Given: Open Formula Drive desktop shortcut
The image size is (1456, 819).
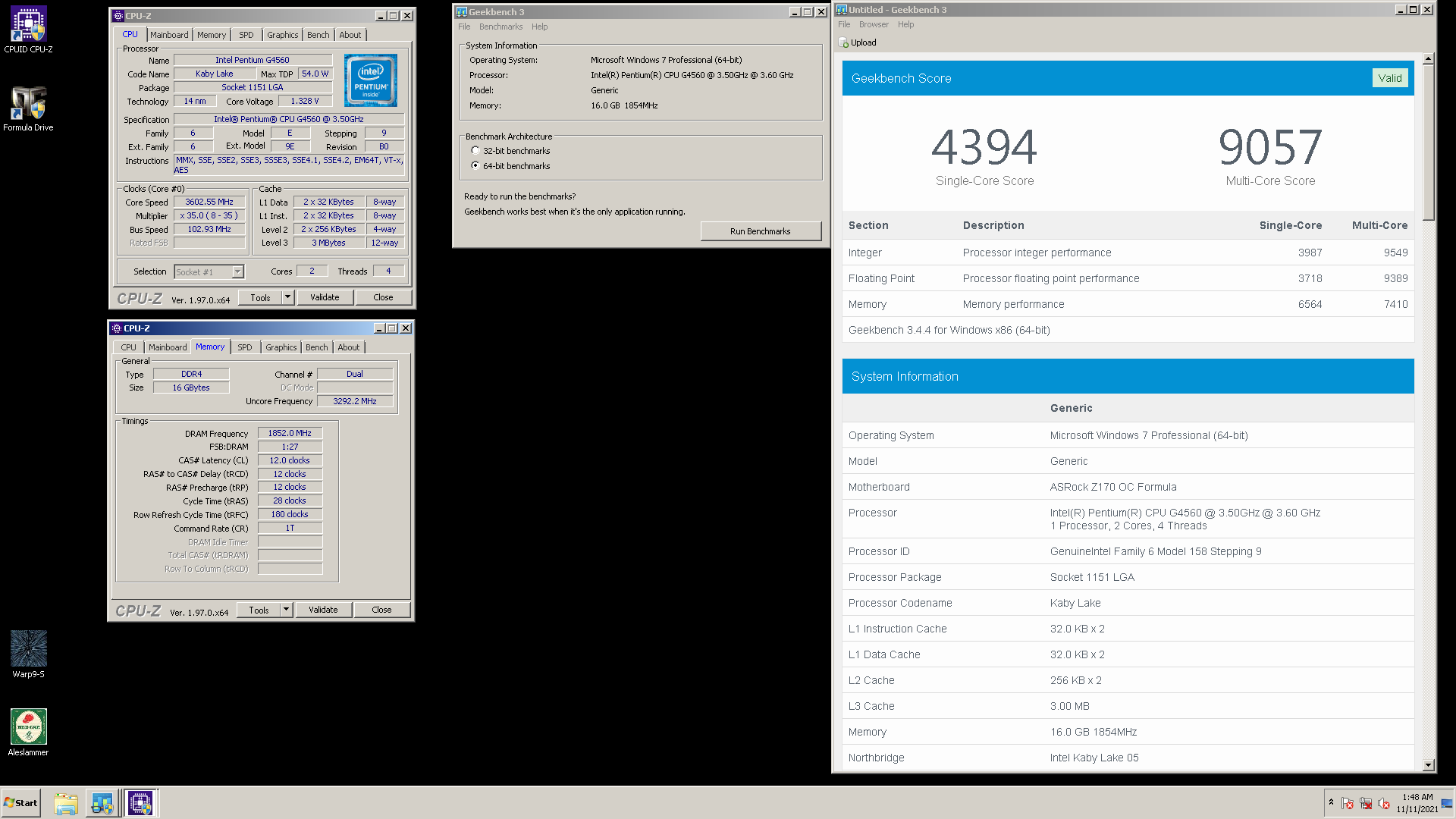Looking at the screenshot, I should click(x=28, y=108).
